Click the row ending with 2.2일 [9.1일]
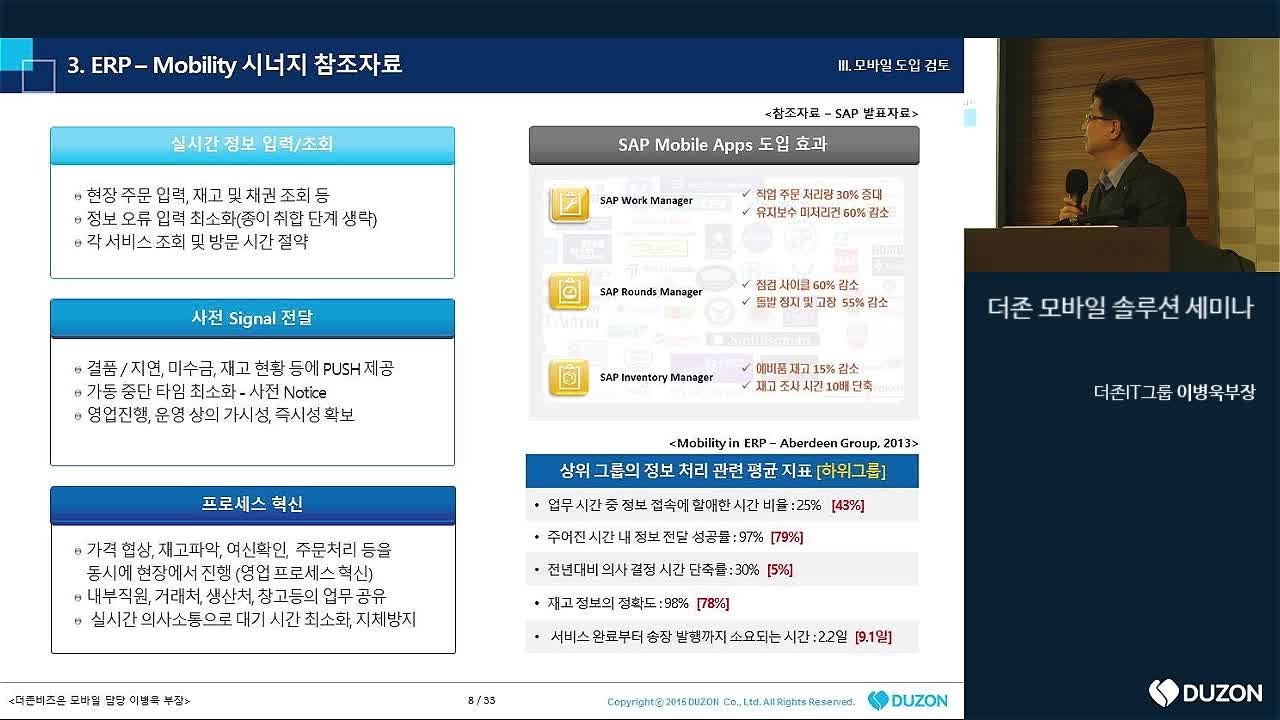 [722, 636]
